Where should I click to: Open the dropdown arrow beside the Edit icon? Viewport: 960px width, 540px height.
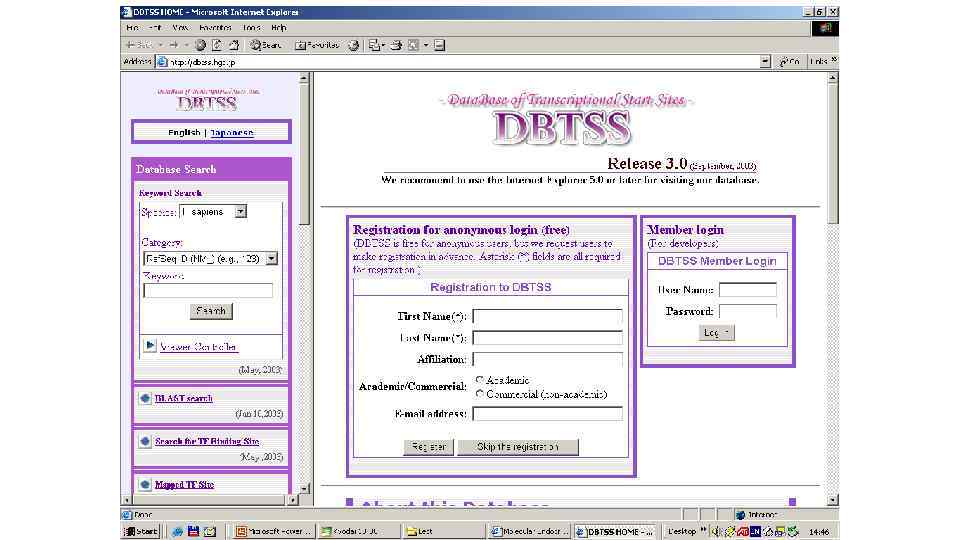point(426,45)
